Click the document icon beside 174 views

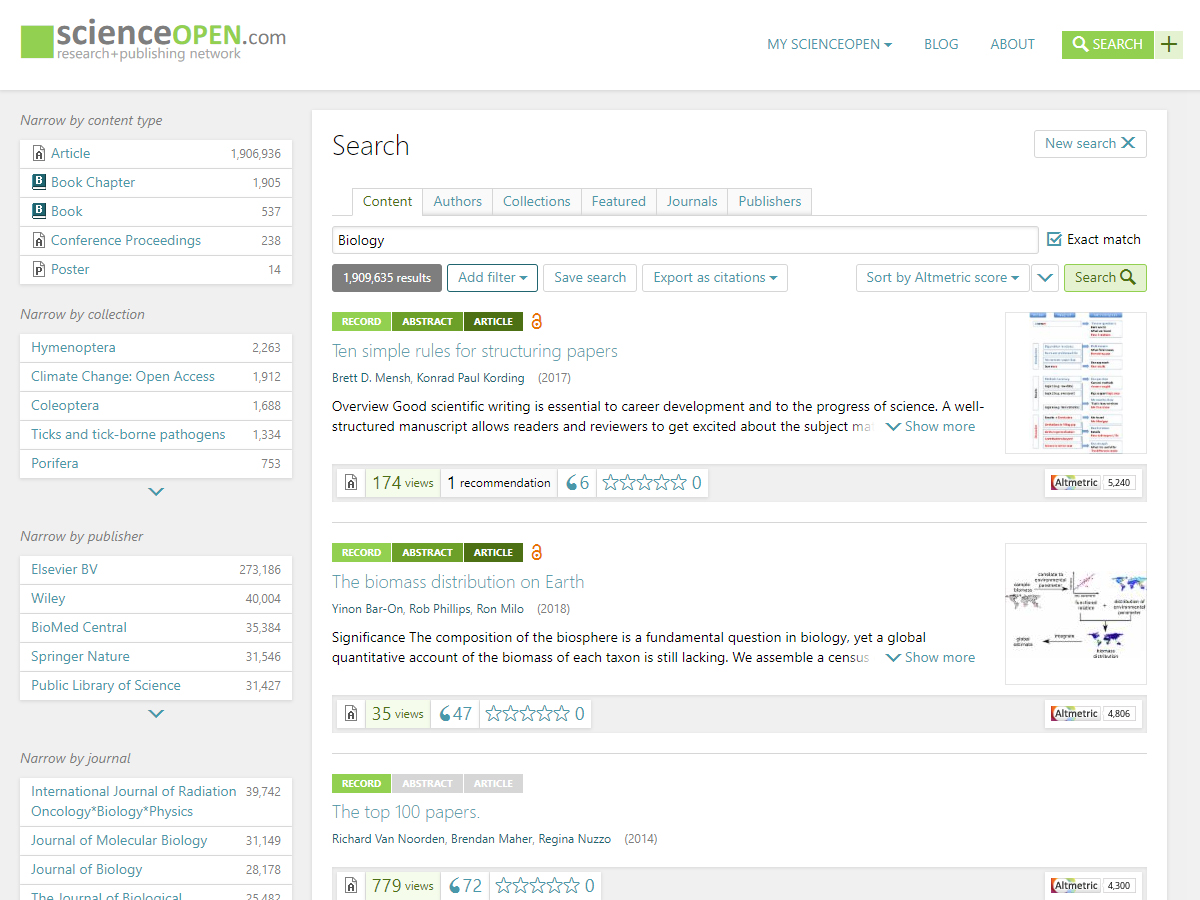point(350,483)
